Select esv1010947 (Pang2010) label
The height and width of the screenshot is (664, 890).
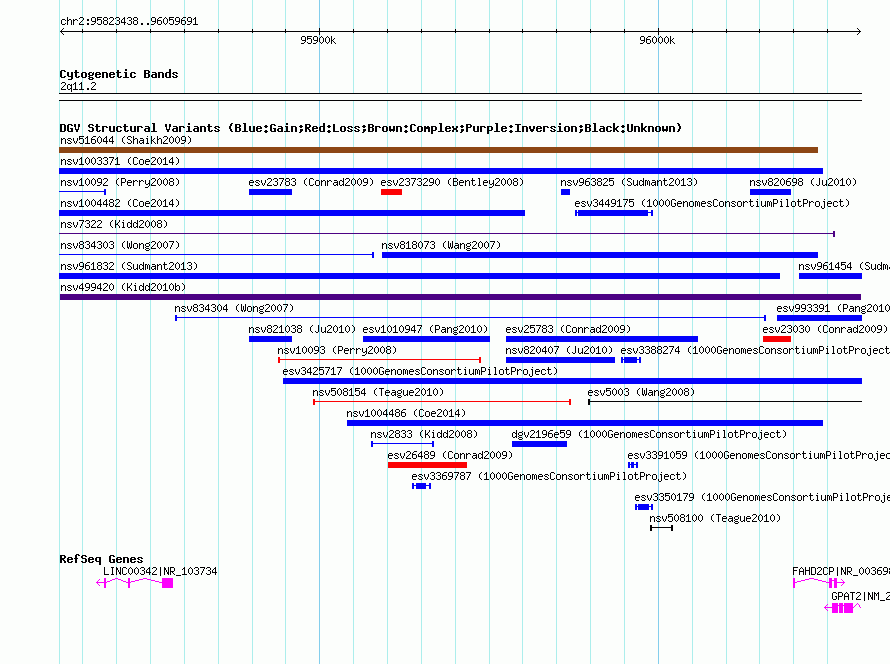[x=425, y=329]
